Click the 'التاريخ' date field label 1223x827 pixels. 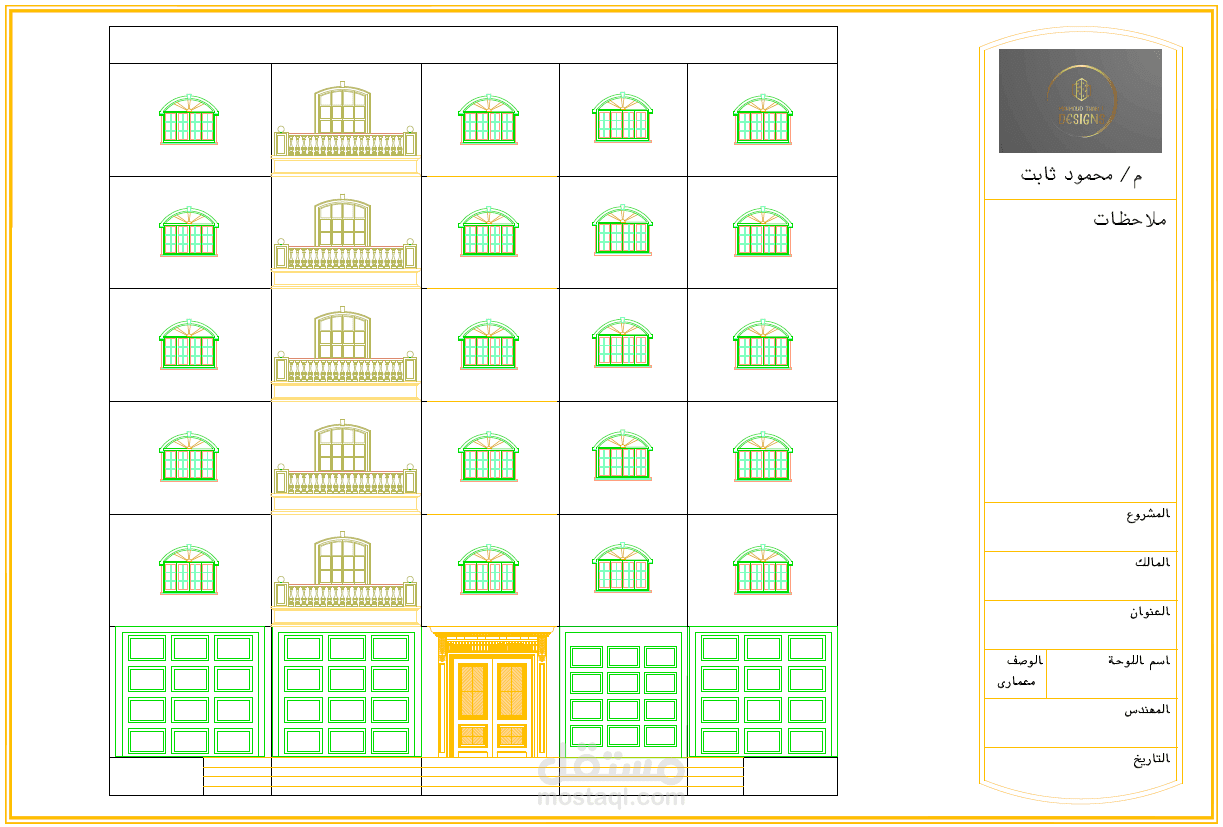coord(1152,759)
